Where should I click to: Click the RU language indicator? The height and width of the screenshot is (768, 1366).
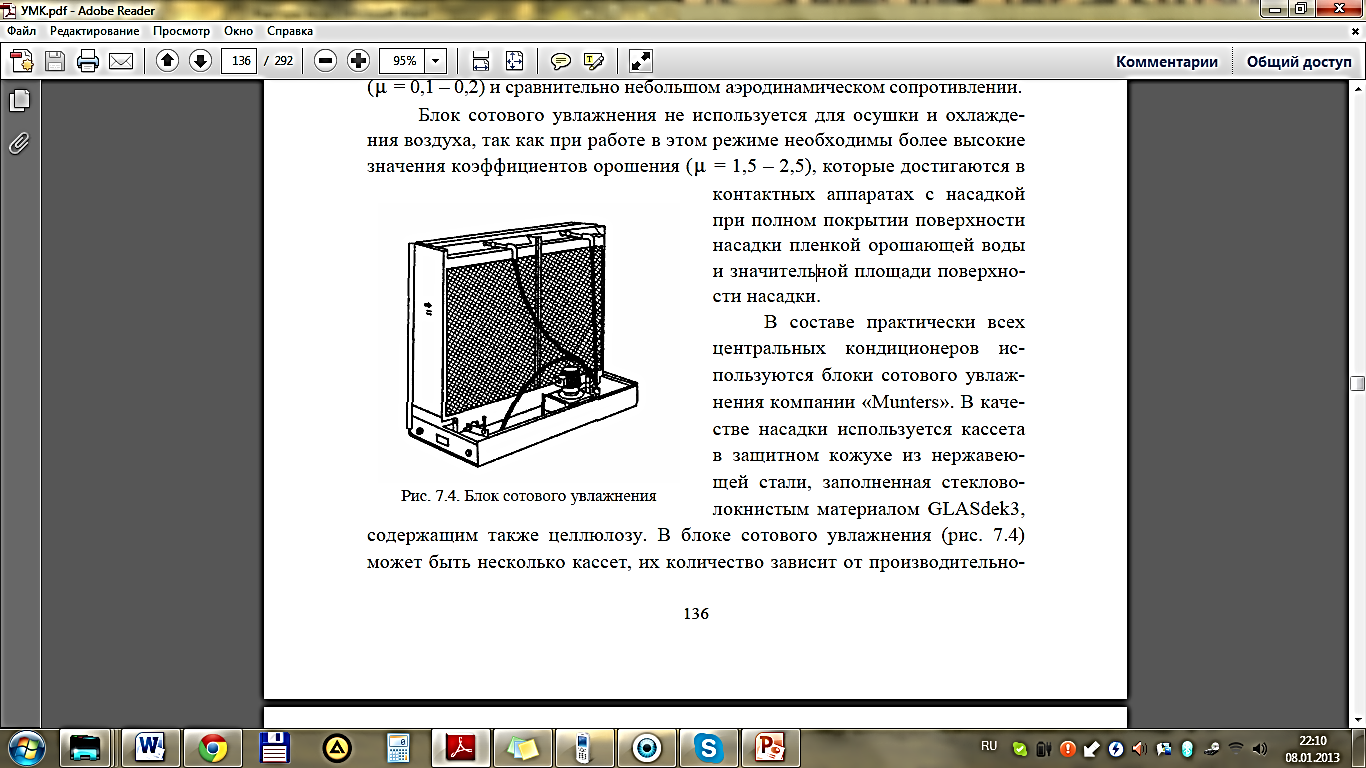pyautogui.click(x=989, y=746)
